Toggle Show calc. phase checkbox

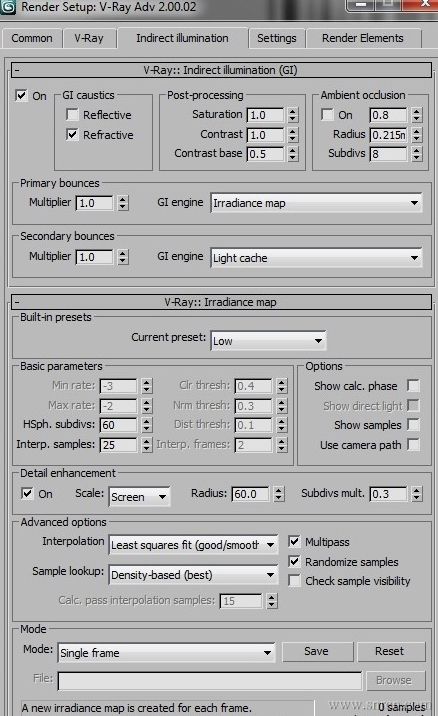coord(413,385)
